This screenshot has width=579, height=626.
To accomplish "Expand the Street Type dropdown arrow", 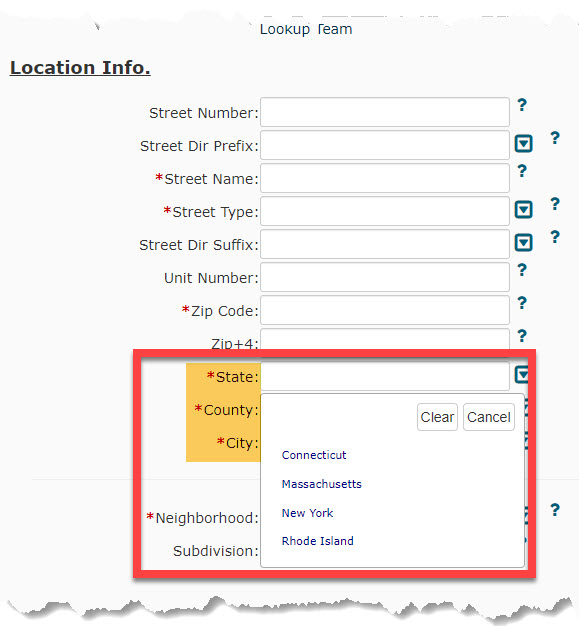I will pos(523,210).
